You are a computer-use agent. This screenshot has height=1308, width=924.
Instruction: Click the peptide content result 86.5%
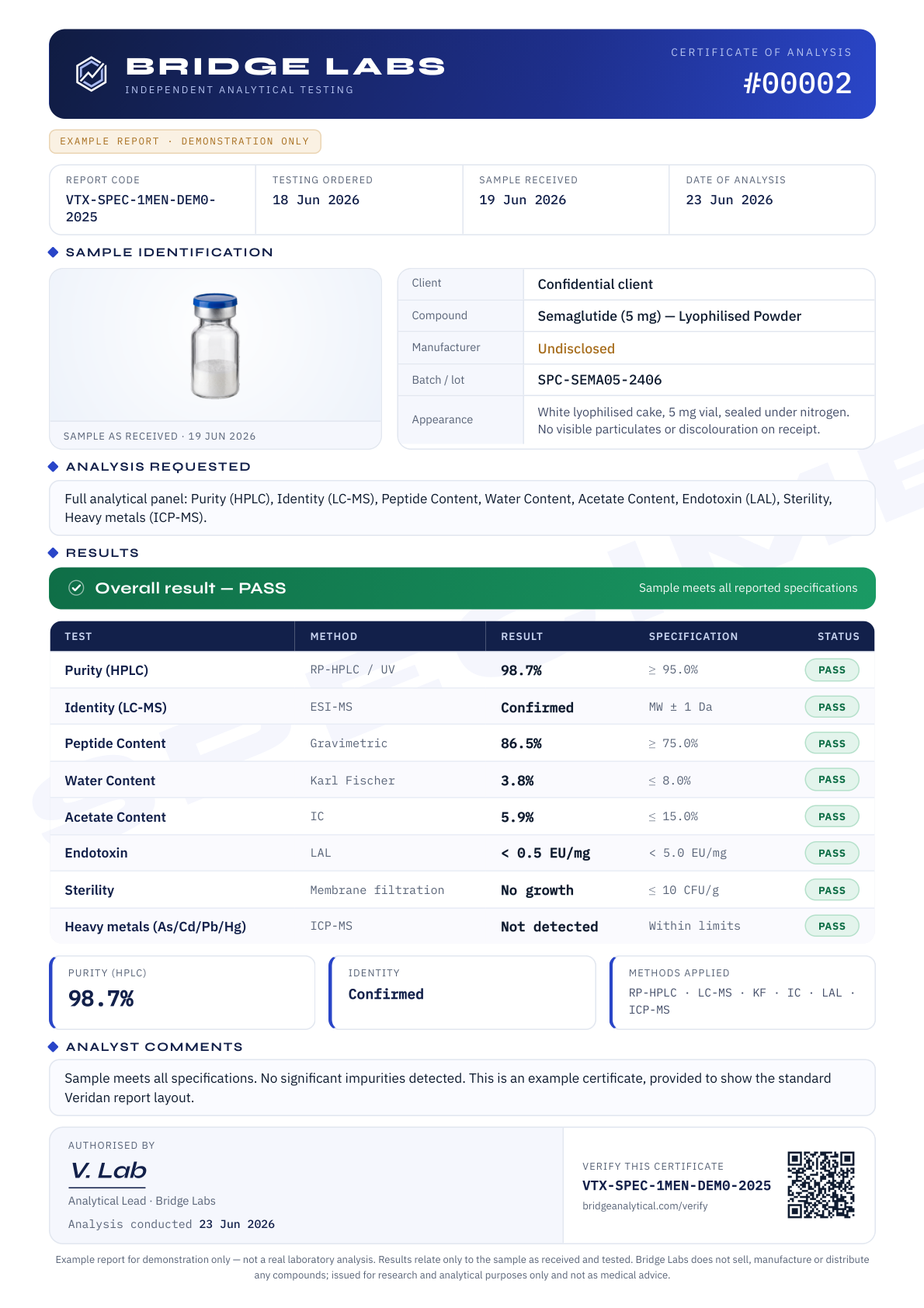521,743
